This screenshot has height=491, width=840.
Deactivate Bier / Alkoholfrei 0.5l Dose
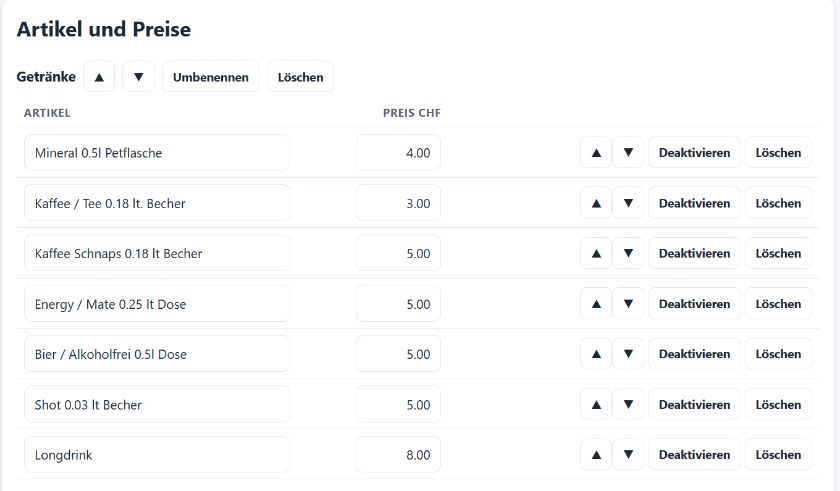tap(694, 354)
